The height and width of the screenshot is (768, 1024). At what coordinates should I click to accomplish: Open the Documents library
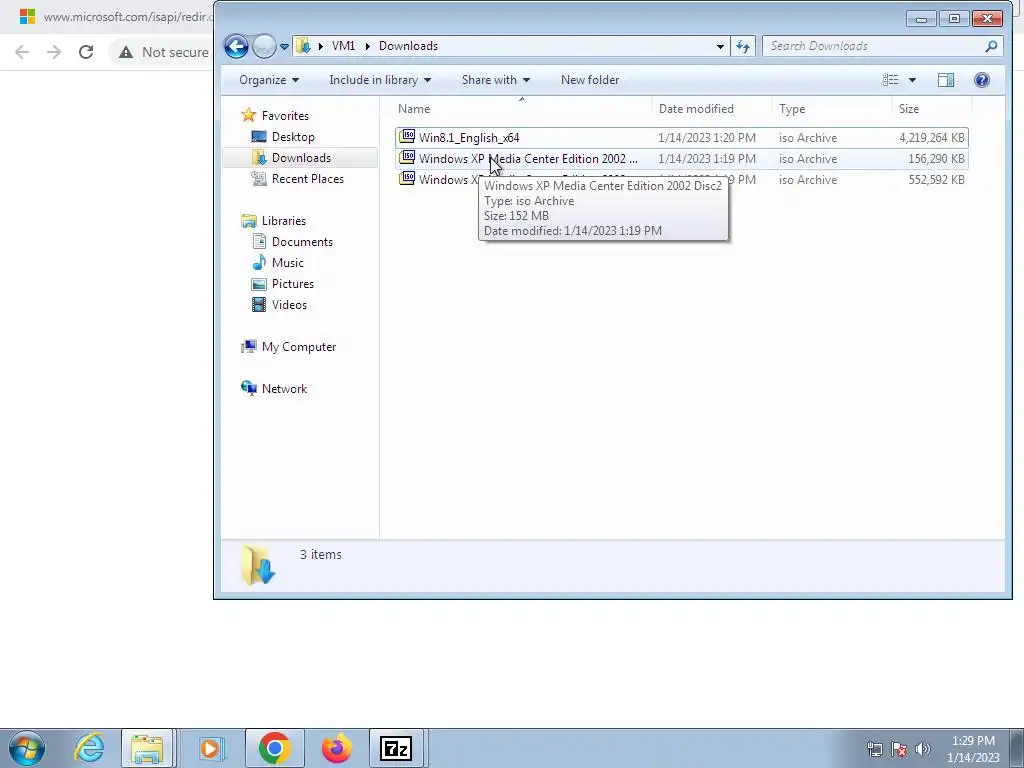pyautogui.click(x=302, y=242)
